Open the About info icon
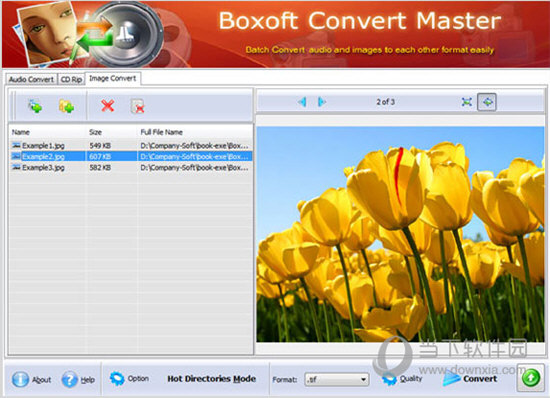Image resolution: width=550 pixels, height=398 pixels. pyautogui.click(x=20, y=379)
